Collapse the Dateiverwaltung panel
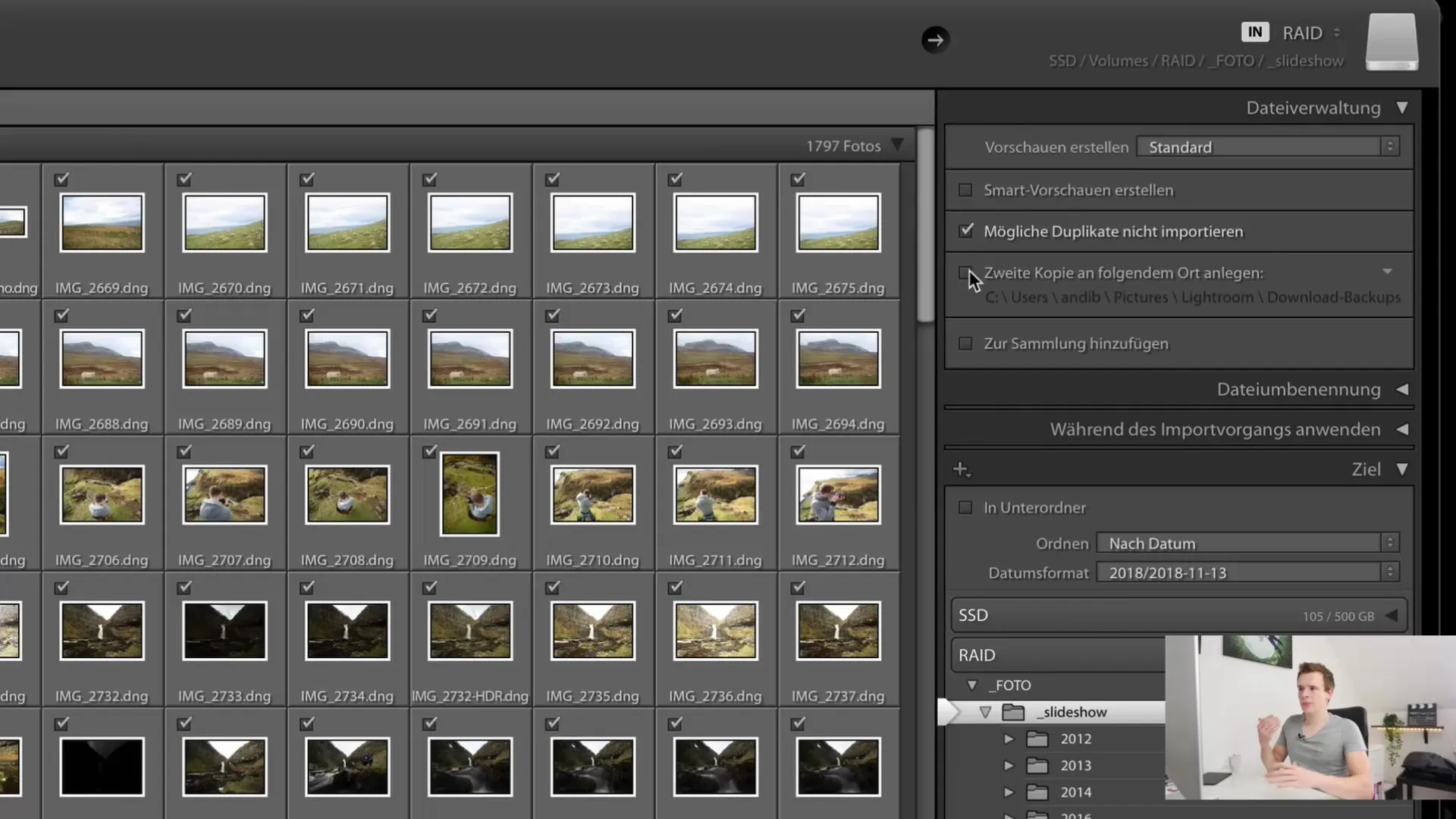 1402,108
